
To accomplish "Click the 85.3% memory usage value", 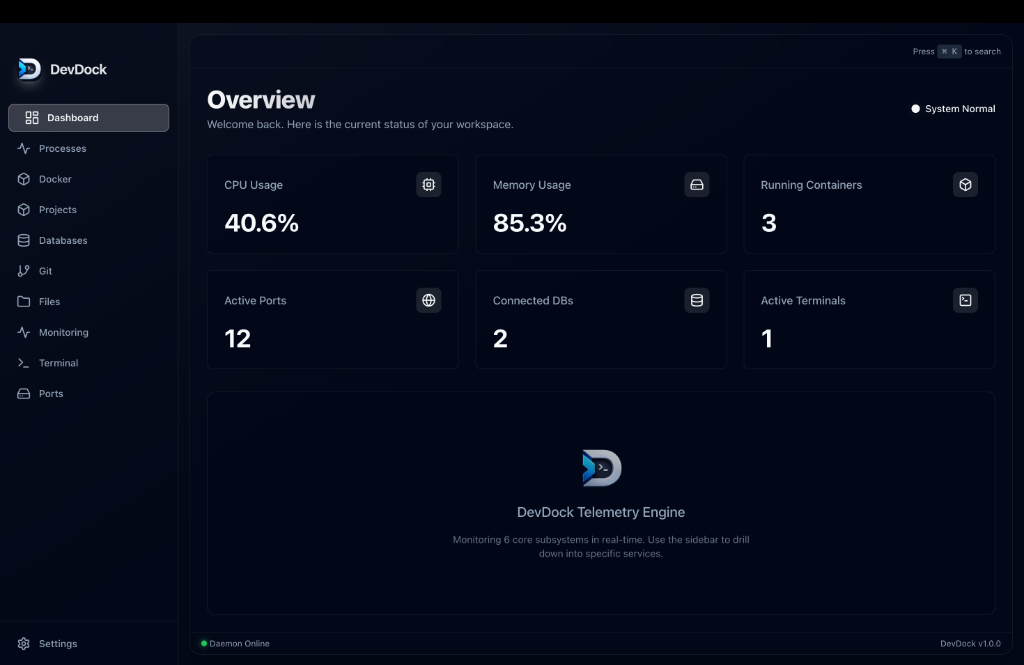I will pos(530,223).
